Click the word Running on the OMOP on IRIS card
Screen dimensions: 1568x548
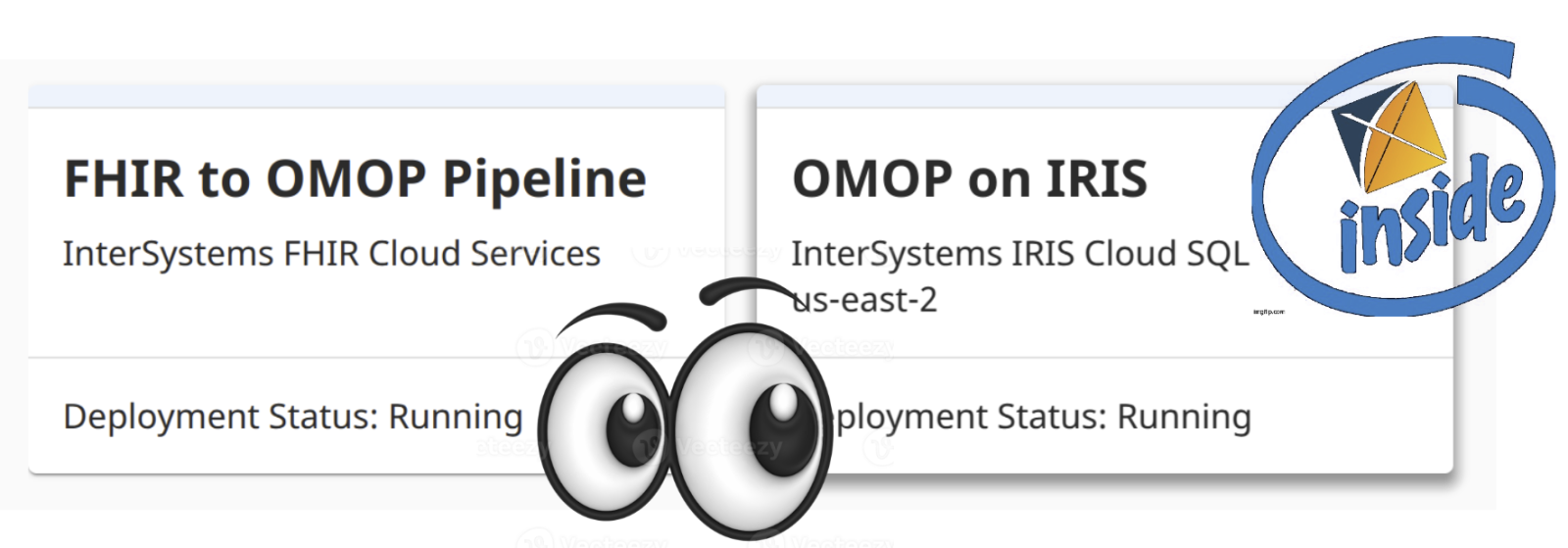click(x=1184, y=417)
